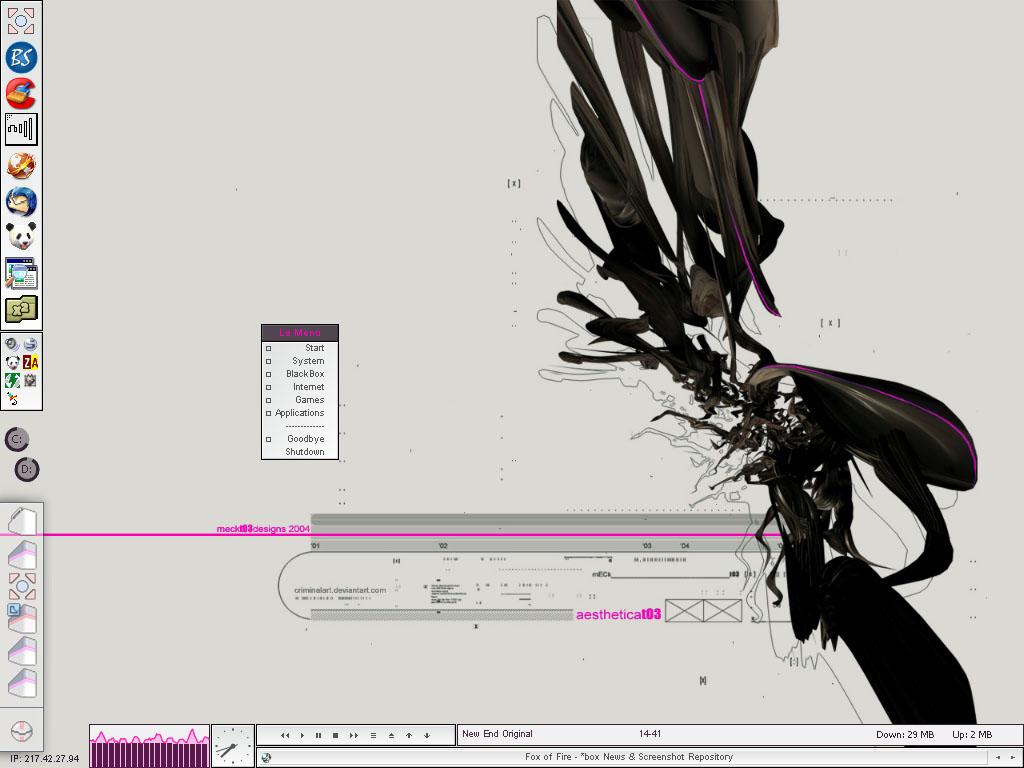Click the green lightning bolt tray icon

click(12, 380)
